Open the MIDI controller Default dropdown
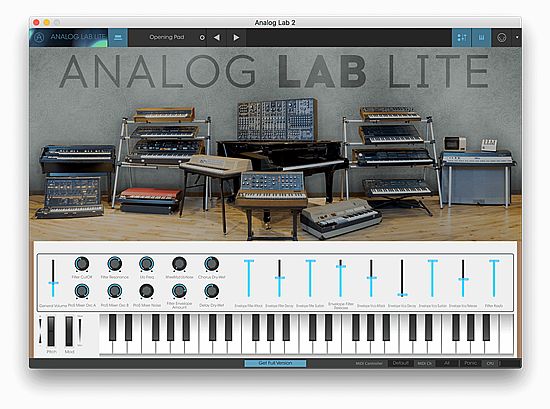Image resolution: width=550 pixels, height=409 pixels. pos(401,363)
